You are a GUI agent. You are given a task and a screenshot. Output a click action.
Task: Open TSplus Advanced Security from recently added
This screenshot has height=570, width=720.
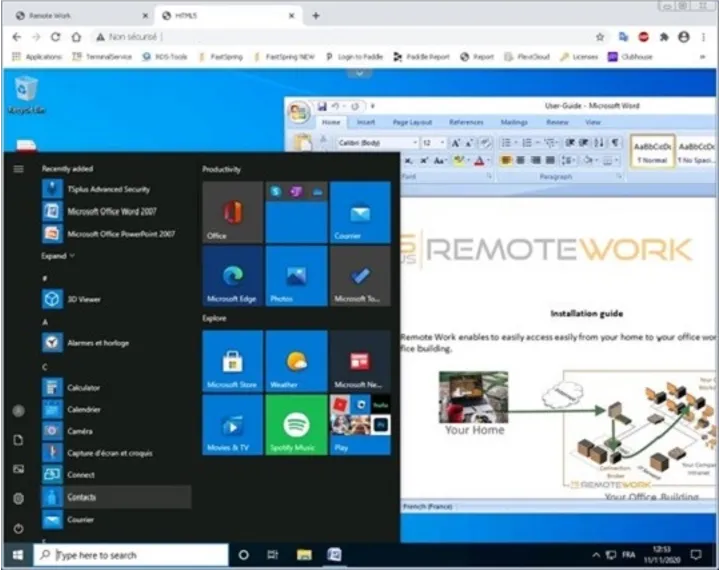coord(116,189)
